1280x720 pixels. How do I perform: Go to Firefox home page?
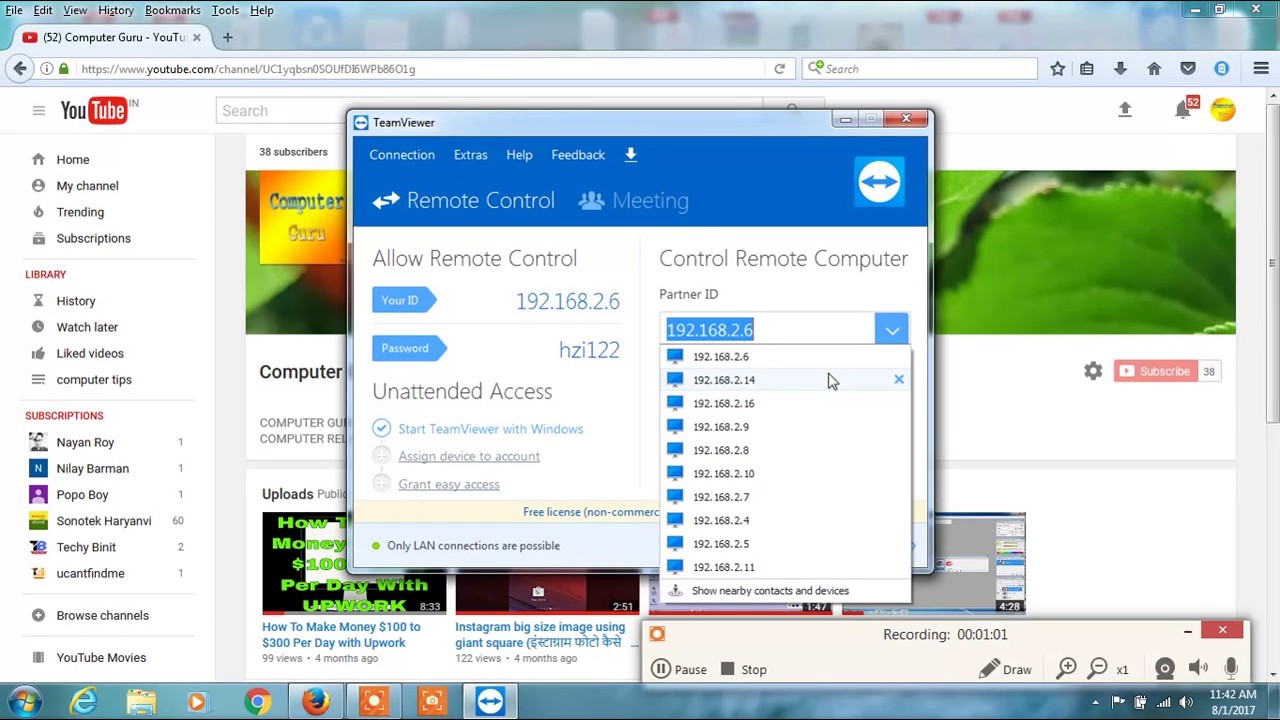coord(1154,69)
